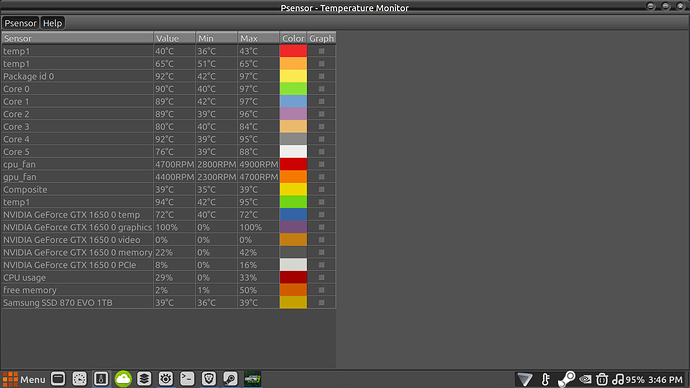
Task: Switch to Psensor thermometer taskbar icon
Action: click(x=101, y=379)
